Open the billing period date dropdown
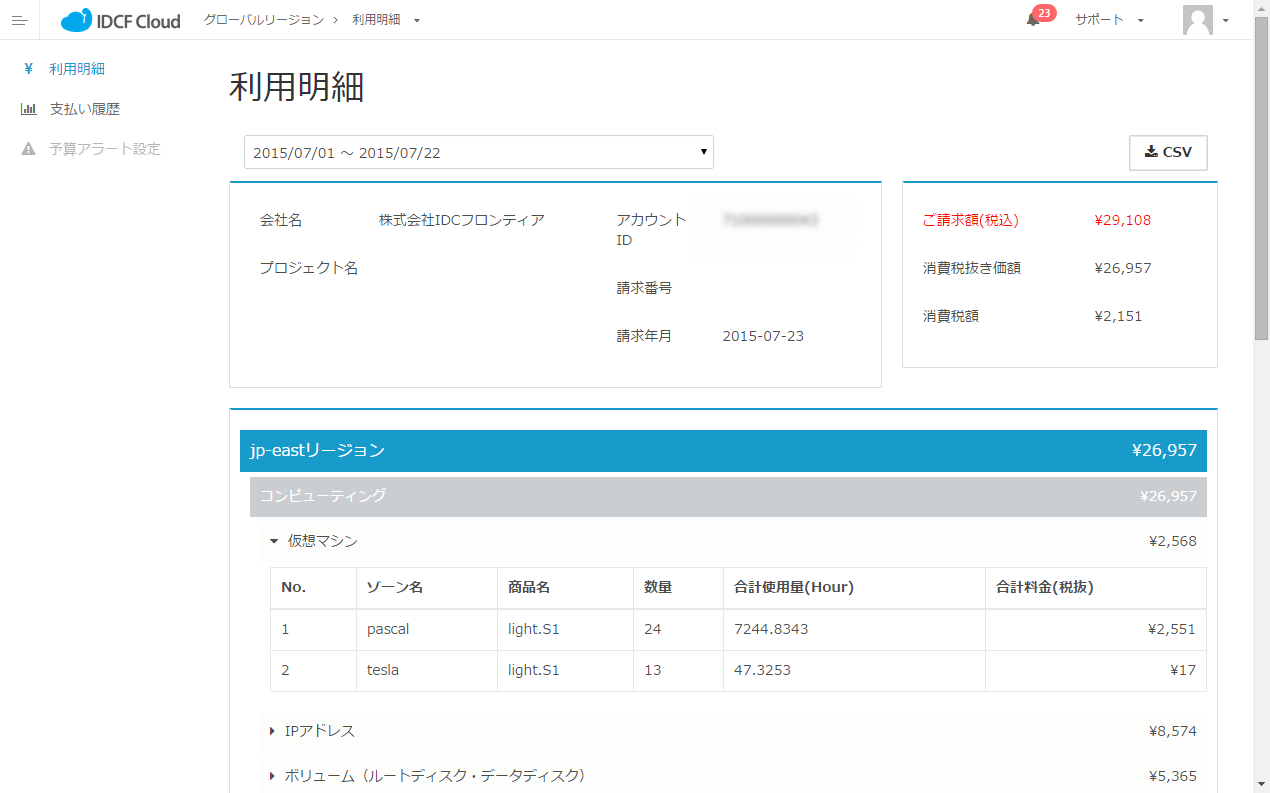The width and height of the screenshot is (1270, 793). coord(478,152)
